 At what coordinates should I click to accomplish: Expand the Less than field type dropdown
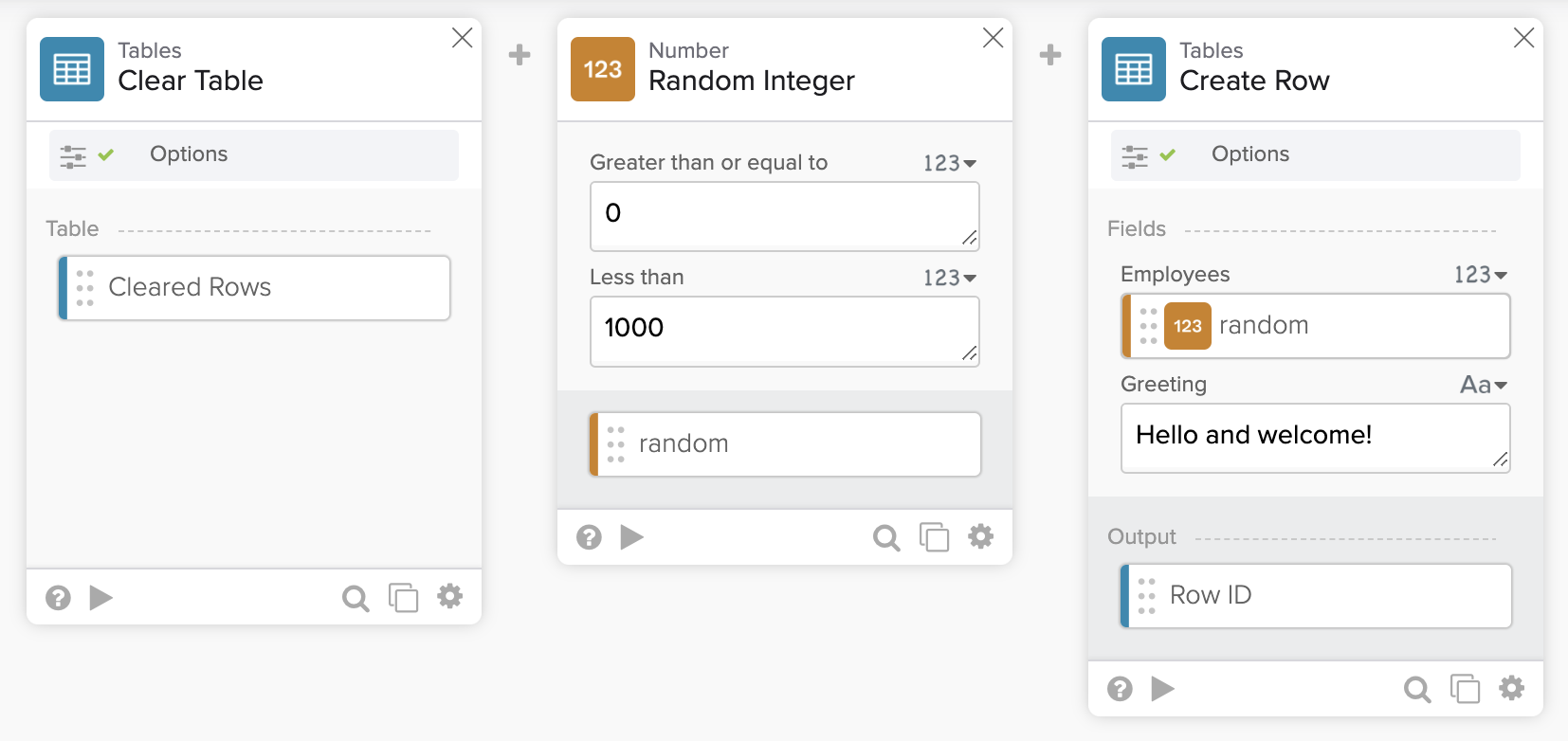point(950,279)
